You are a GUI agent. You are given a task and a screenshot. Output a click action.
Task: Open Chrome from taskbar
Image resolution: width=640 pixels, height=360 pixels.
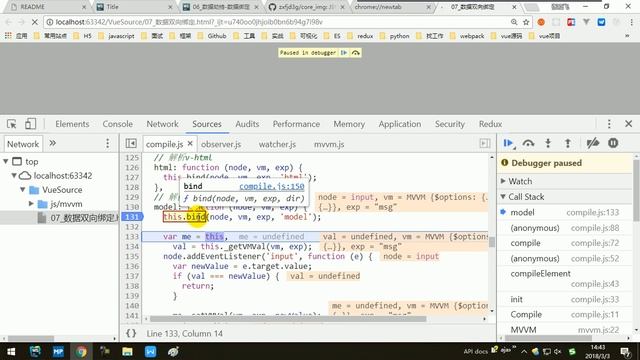click(x=81, y=351)
